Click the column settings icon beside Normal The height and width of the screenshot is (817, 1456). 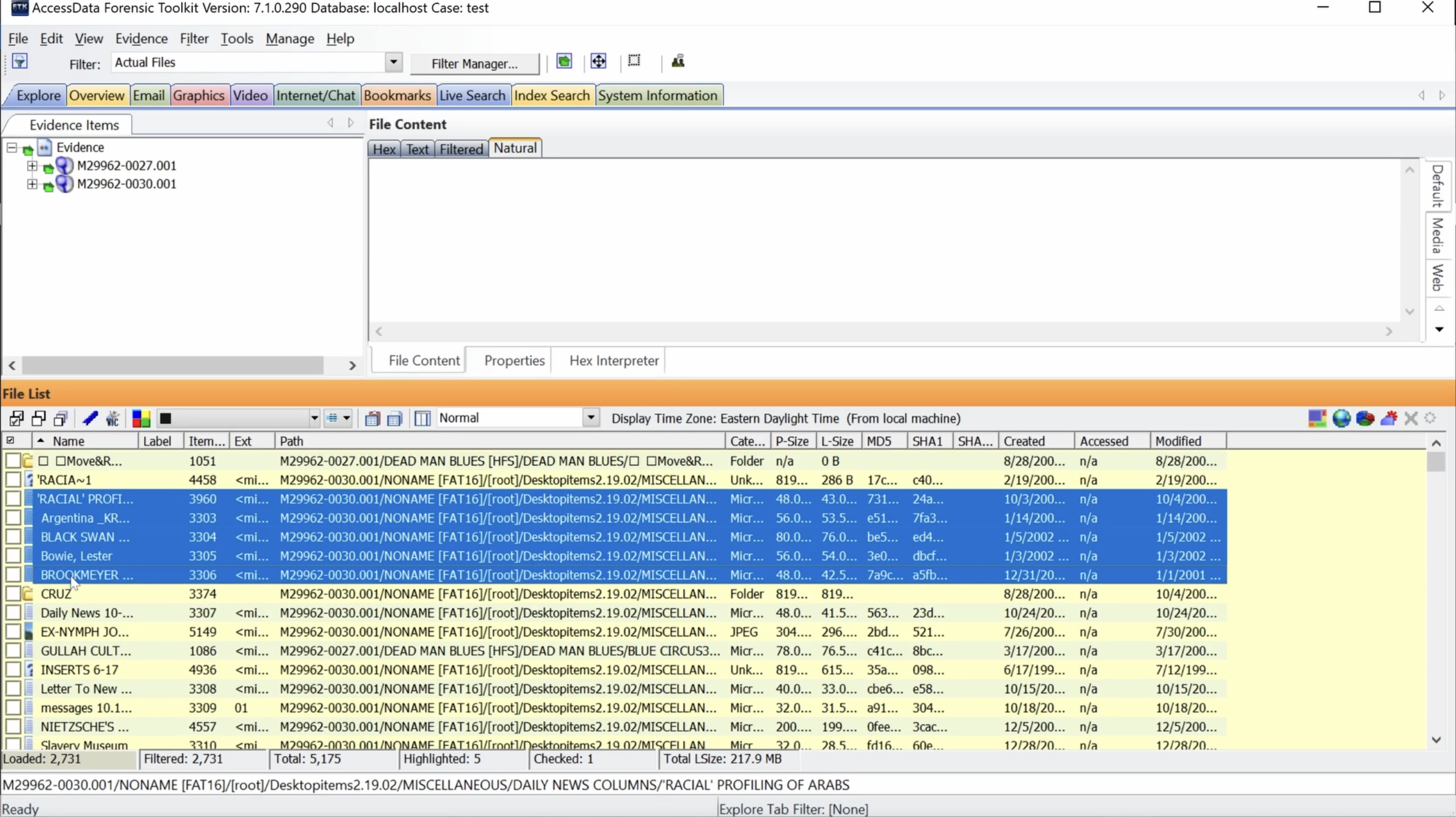coord(422,418)
